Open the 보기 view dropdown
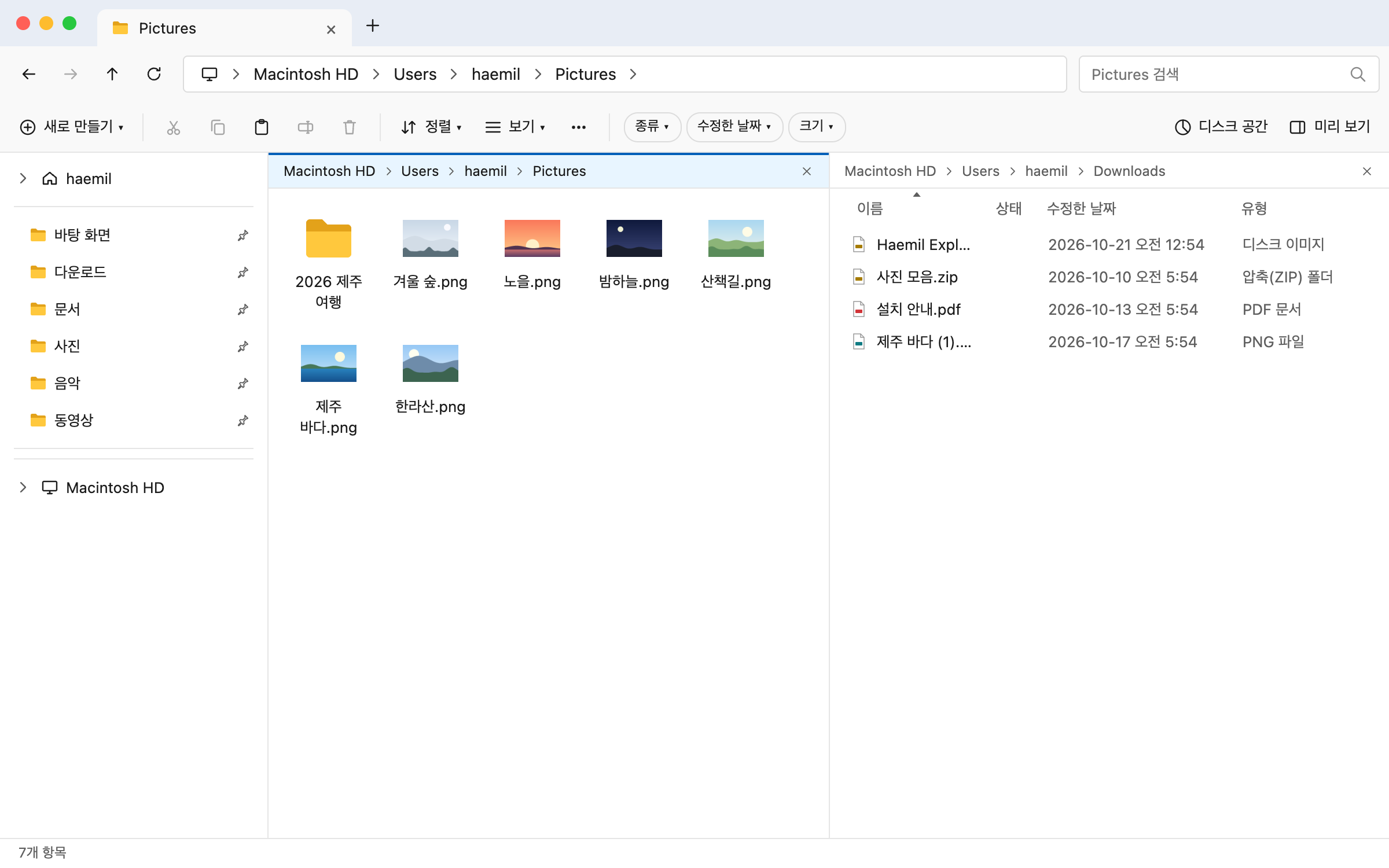Viewport: 1389px width, 868px height. (516, 127)
